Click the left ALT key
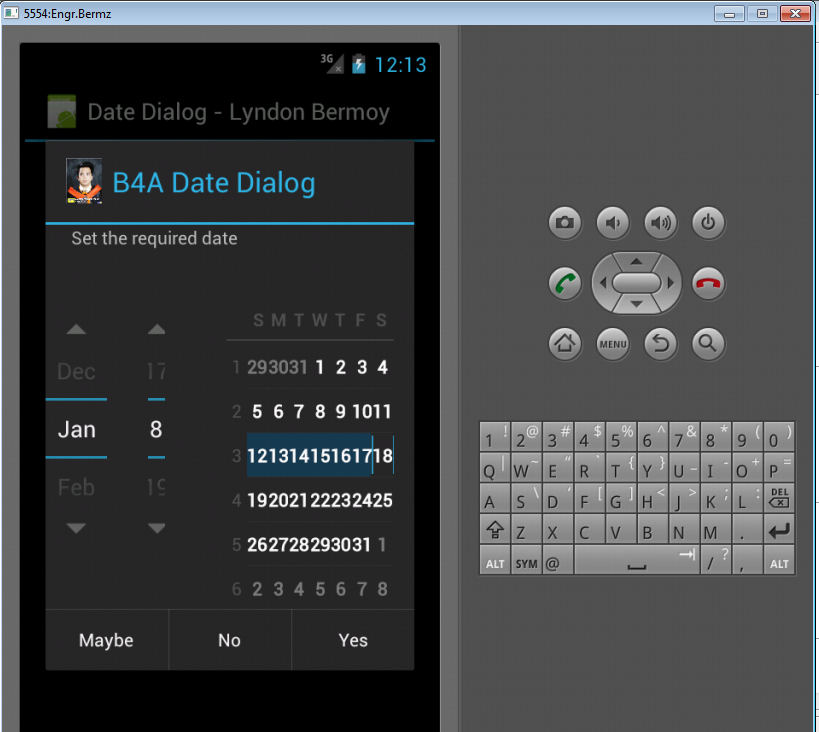Image resolution: width=819 pixels, height=732 pixels. coord(495,561)
